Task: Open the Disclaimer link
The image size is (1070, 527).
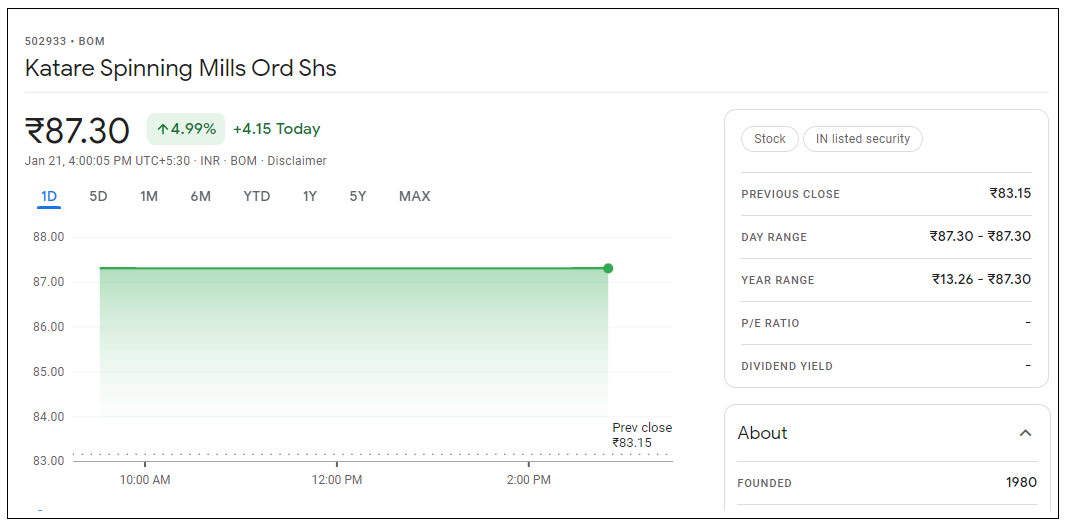Action: (297, 161)
